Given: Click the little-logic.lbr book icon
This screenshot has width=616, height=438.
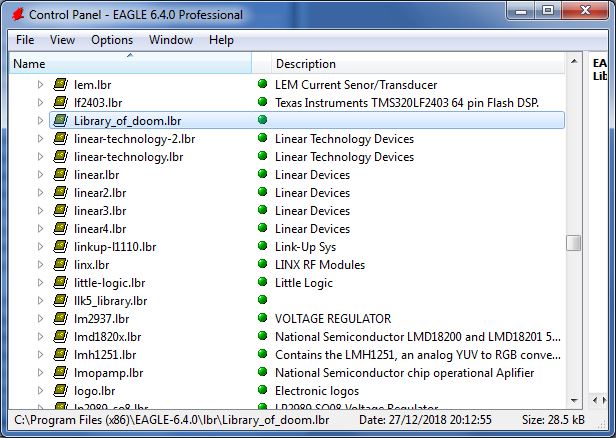Looking at the screenshot, I should point(60,282).
